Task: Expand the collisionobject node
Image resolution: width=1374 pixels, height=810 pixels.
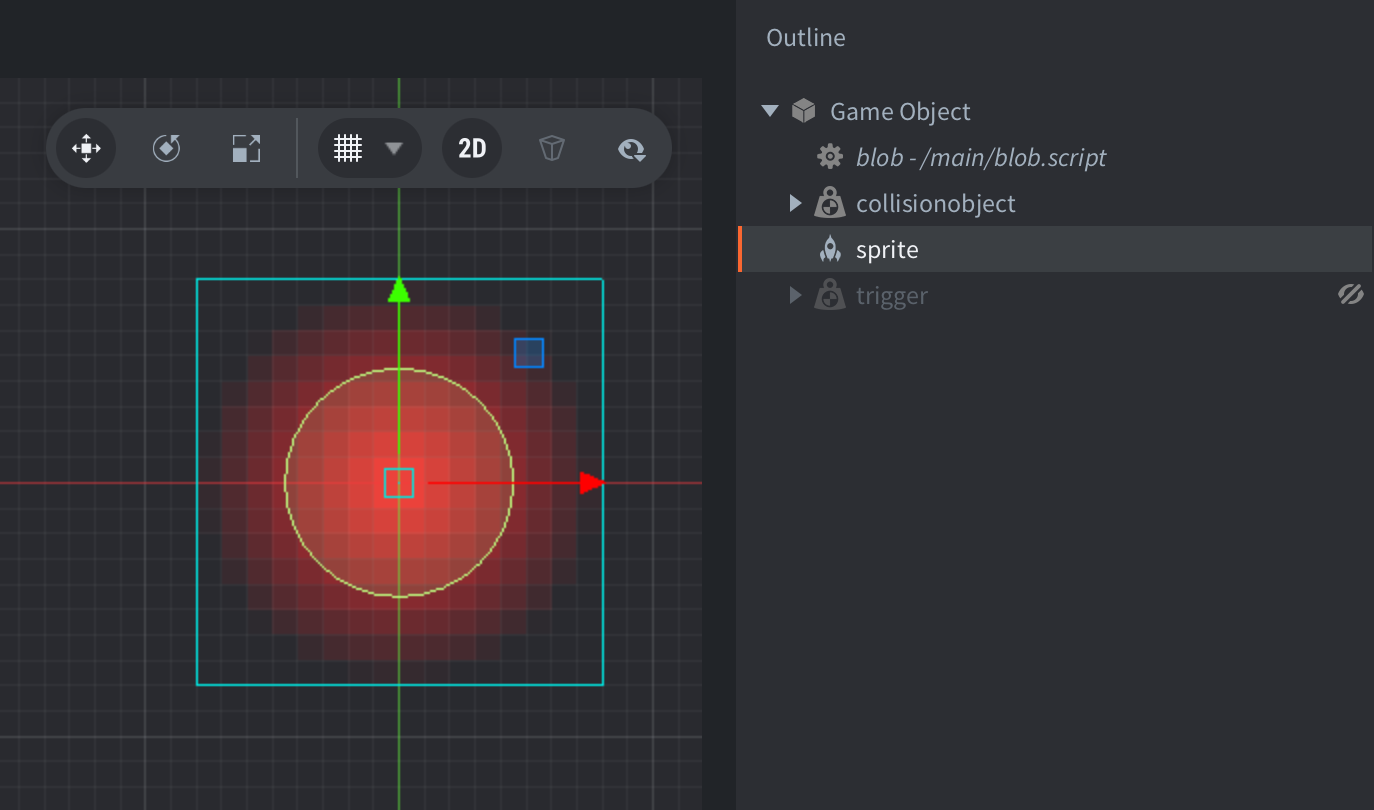Action: pos(795,204)
